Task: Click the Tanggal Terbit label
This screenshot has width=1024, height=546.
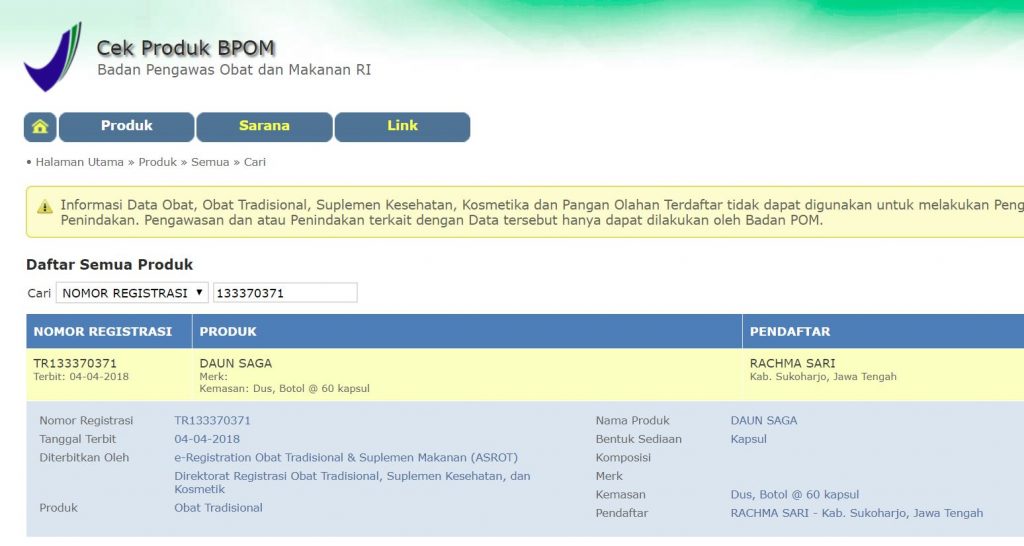Action: coord(78,439)
